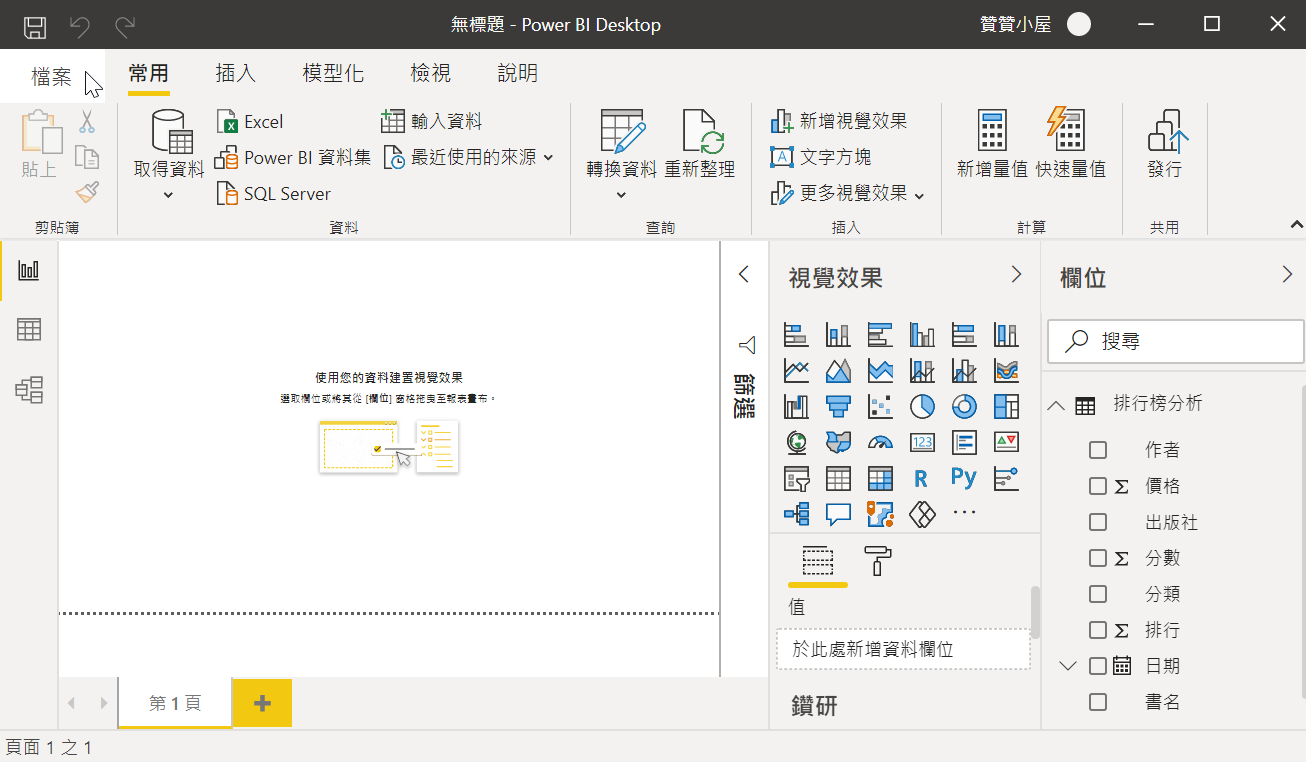
Task: Select the donut chart visual
Action: 964,406
